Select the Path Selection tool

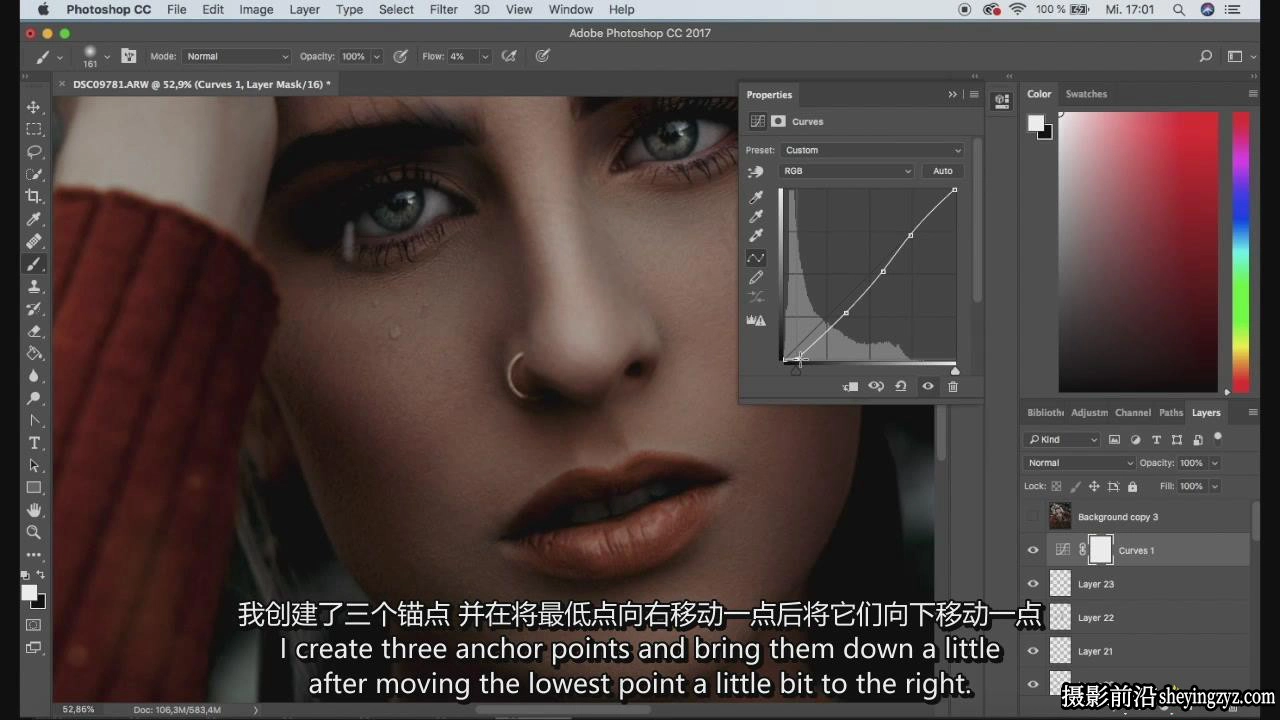point(34,465)
